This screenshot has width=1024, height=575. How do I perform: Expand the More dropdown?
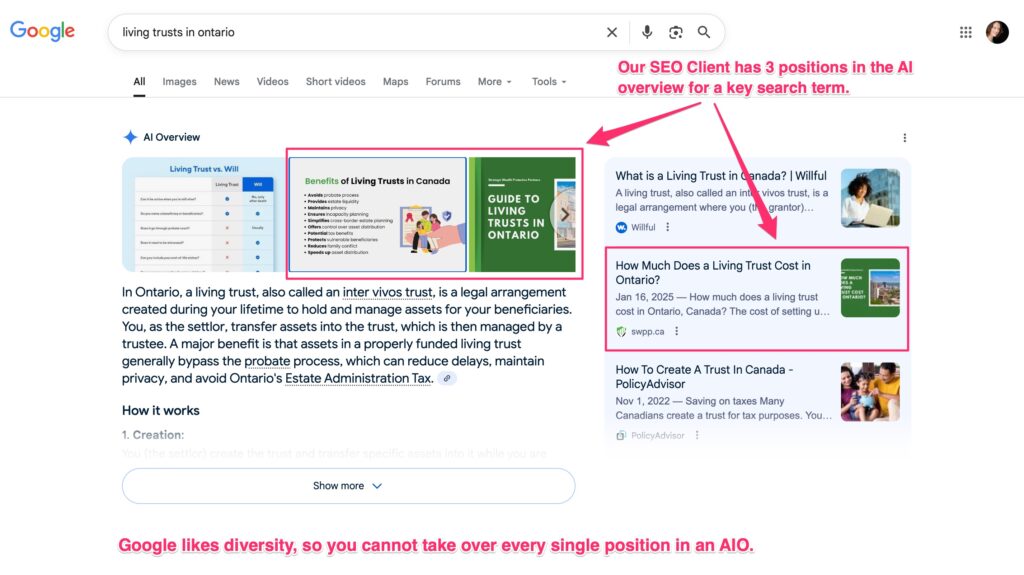tap(494, 82)
